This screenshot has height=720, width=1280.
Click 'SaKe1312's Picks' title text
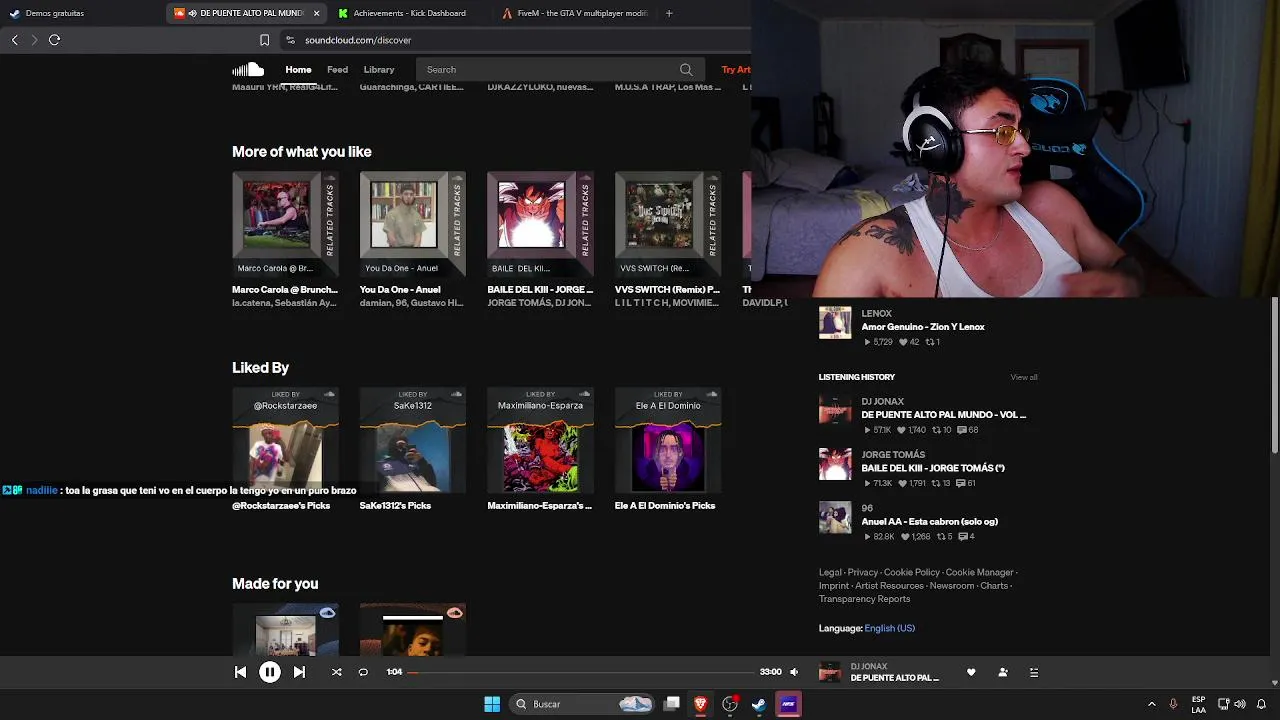[x=395, y=505]
